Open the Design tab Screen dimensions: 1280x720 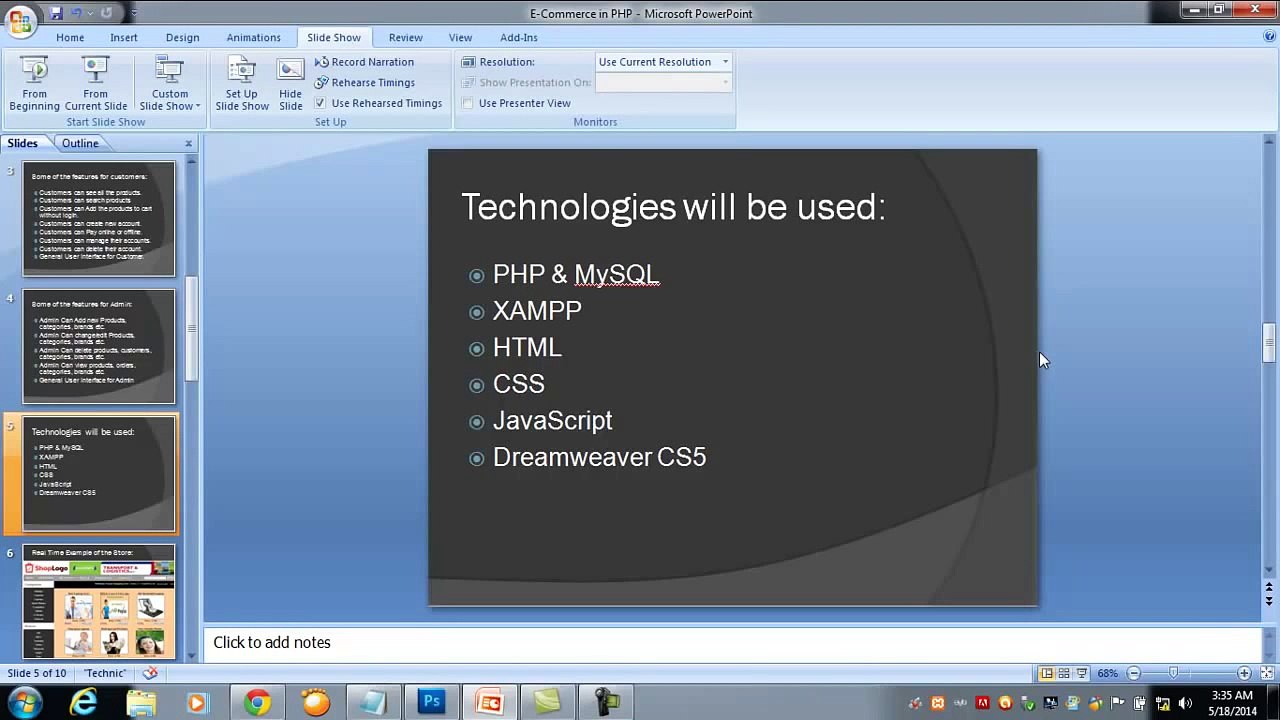coord(182,37)
